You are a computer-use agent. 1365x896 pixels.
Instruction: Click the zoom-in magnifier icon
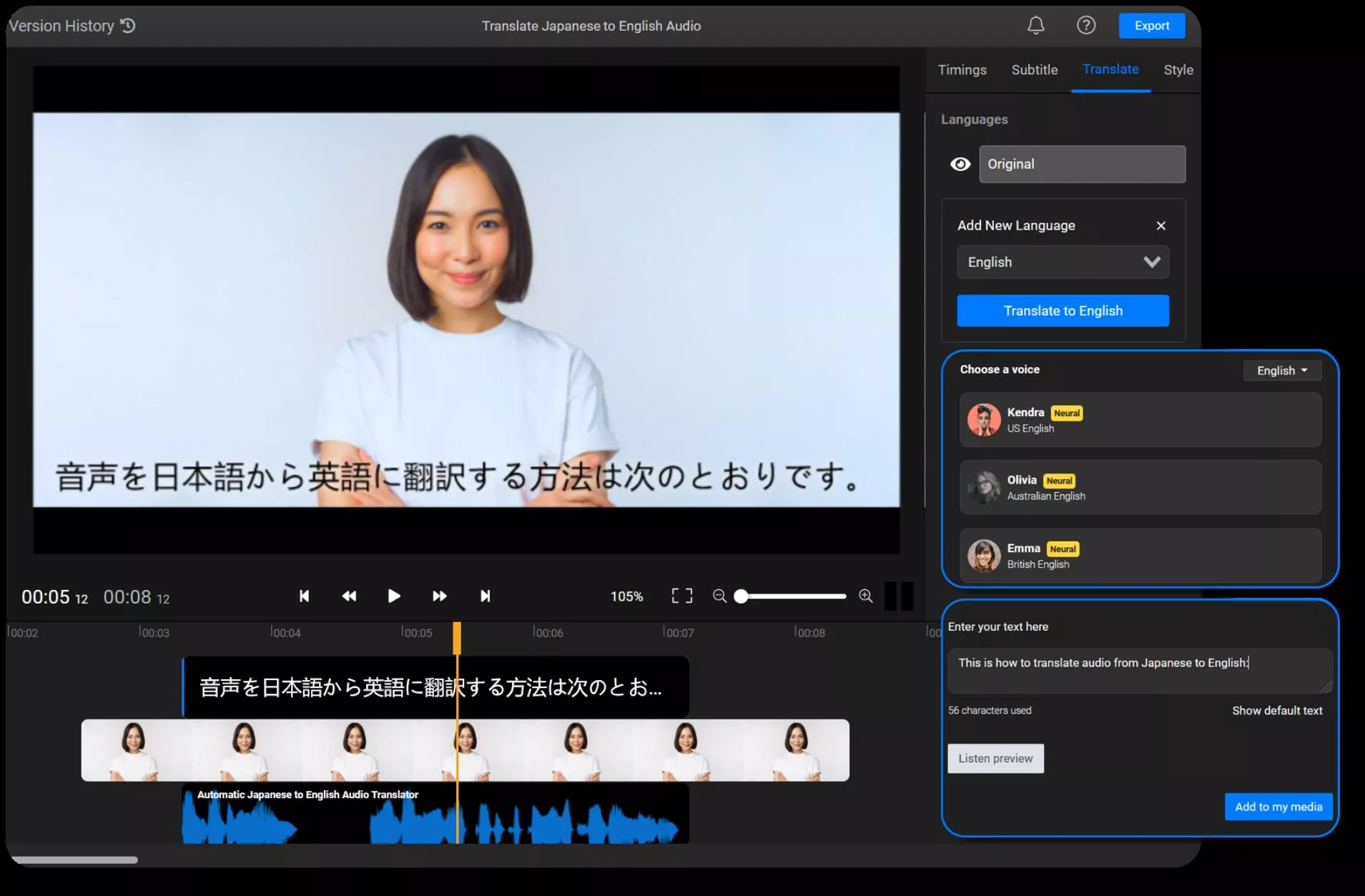tap(865, 596)
